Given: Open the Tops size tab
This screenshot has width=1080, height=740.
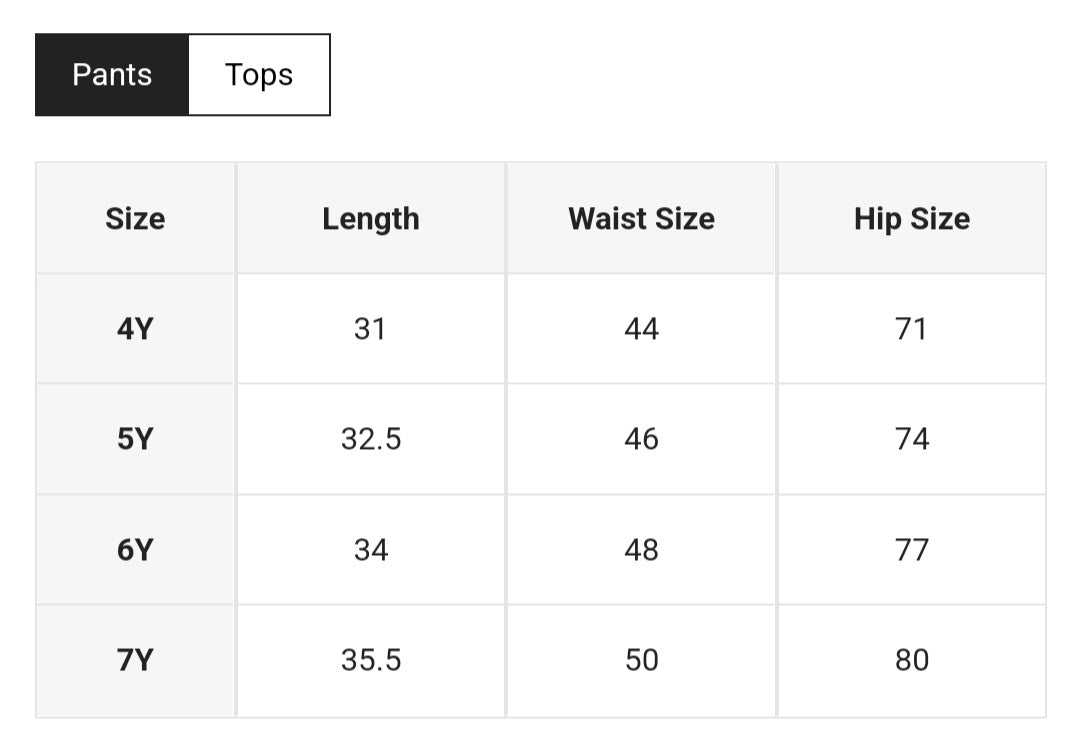Looking at the screenshot, I should pos(259,75).
